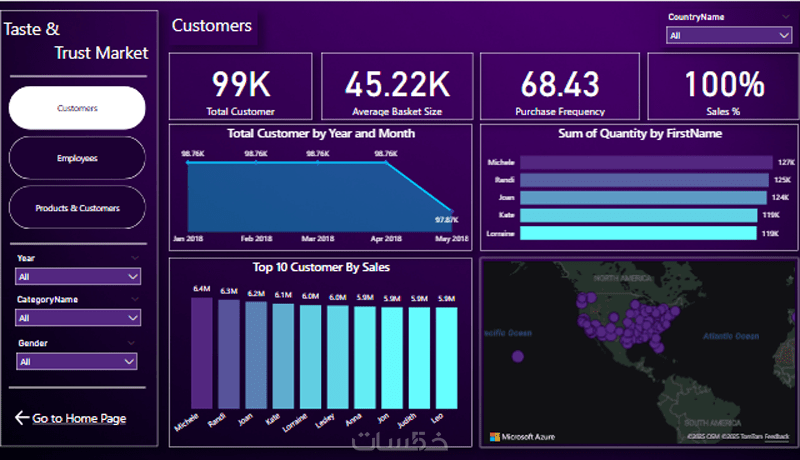This screenshot has height=460, width=800.
Task: Click the Sum of Quantity by FirstName title
Action: [x=640, y=134]
